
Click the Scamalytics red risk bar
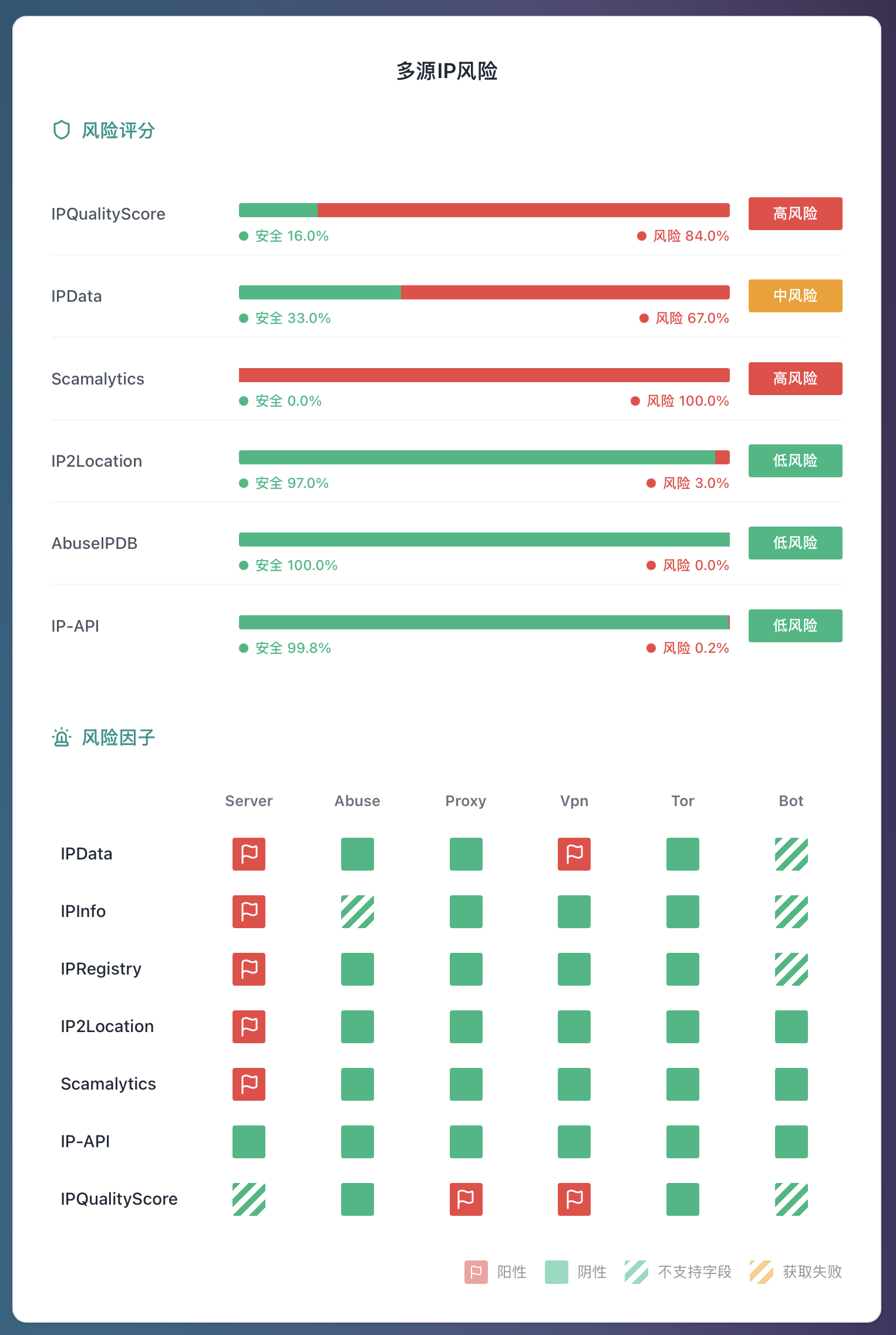(x=484, y=375)
